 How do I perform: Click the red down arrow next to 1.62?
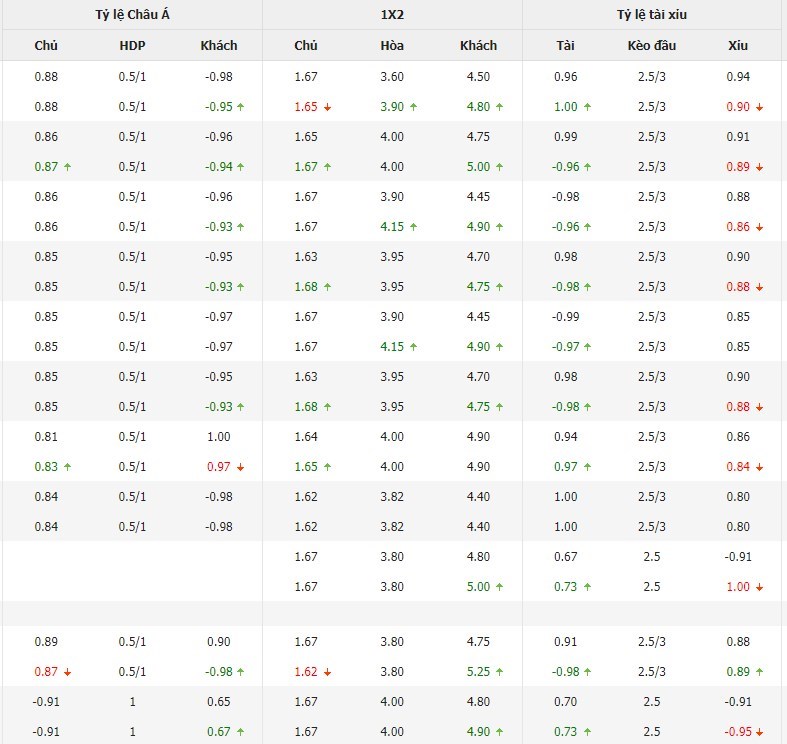click(327, 672)
